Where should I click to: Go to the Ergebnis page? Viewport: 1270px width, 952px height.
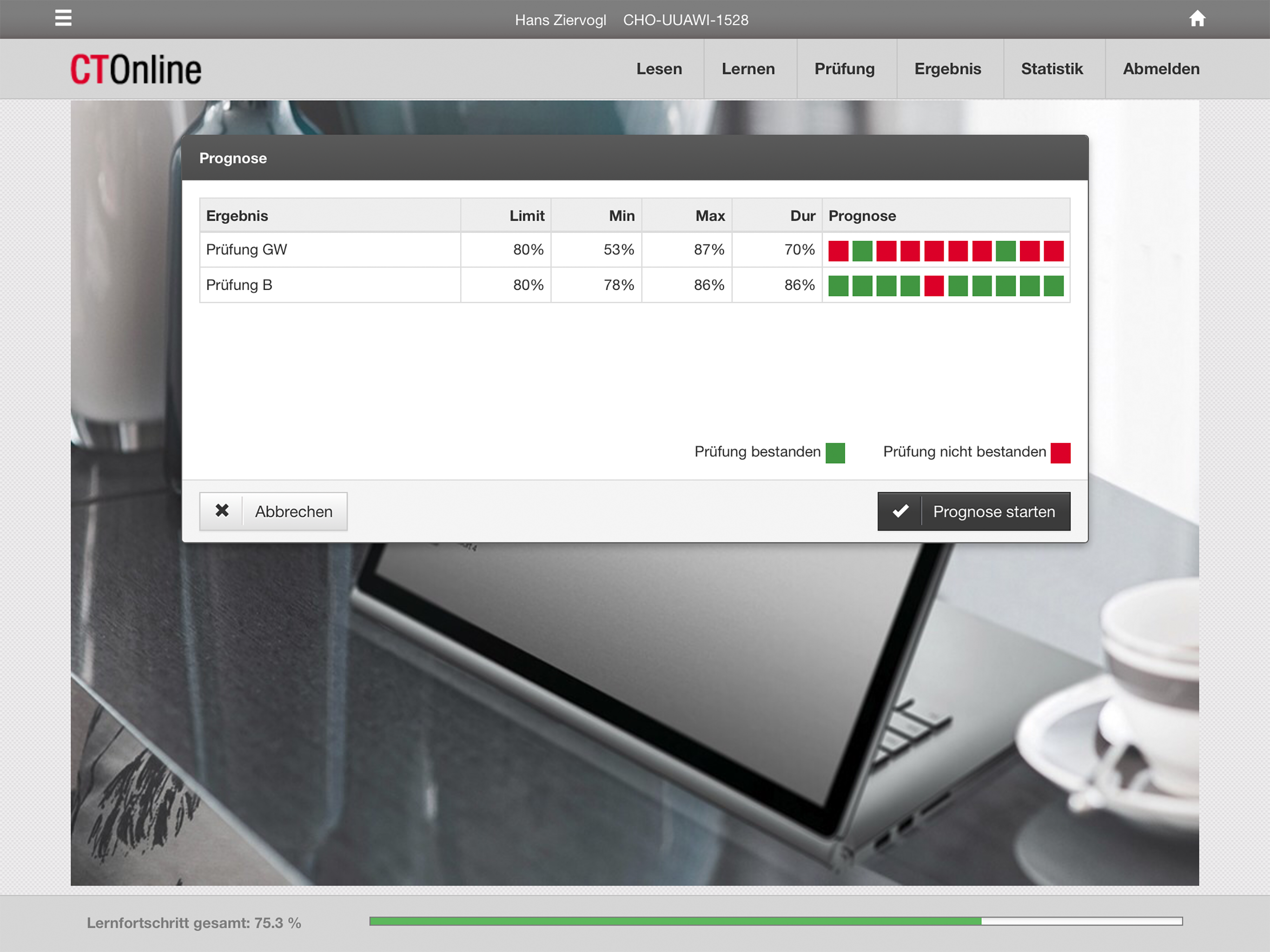[947, 69]
